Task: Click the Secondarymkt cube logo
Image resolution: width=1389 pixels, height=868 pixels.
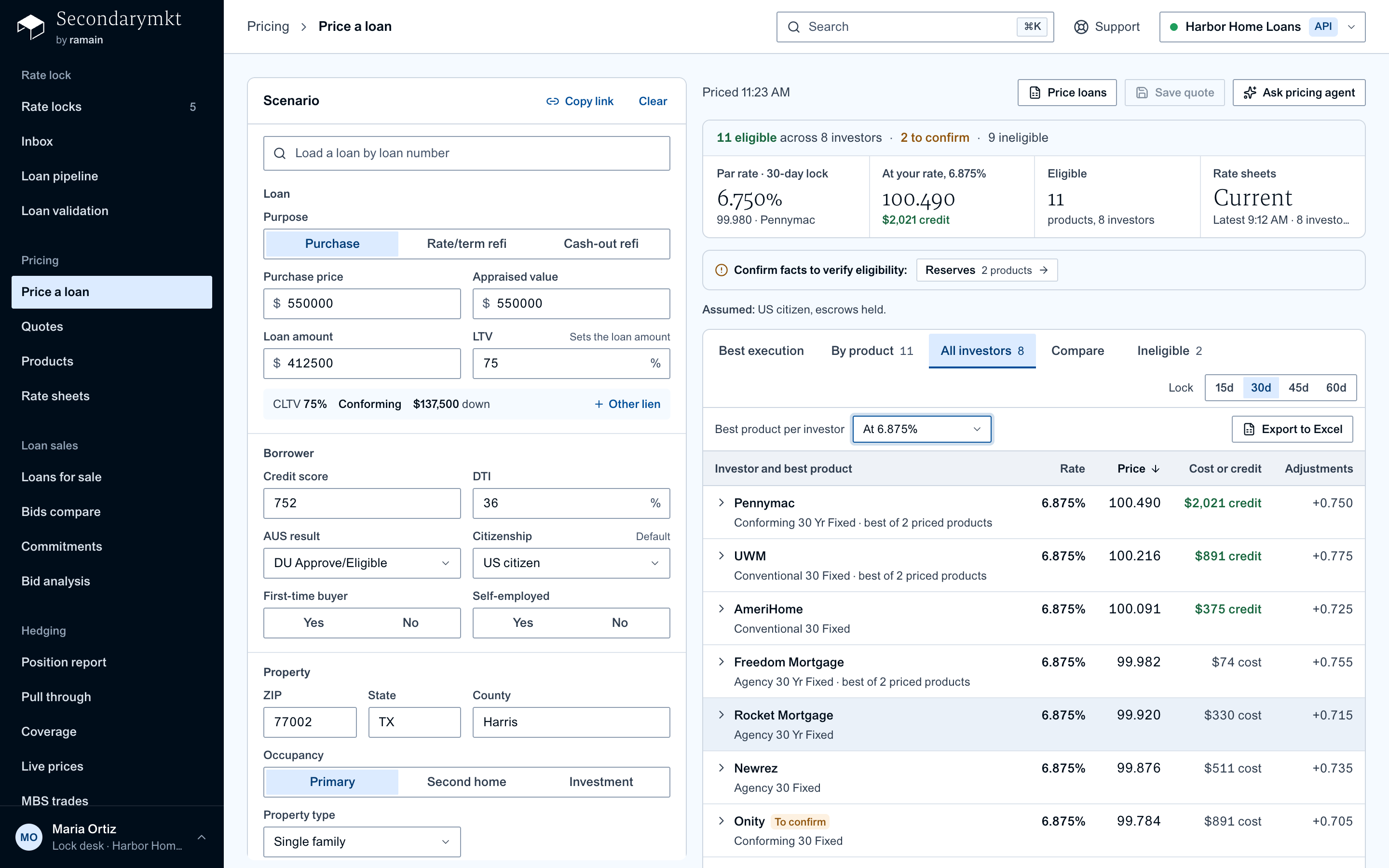Action: pyautogui.click(x=30, y=27)
